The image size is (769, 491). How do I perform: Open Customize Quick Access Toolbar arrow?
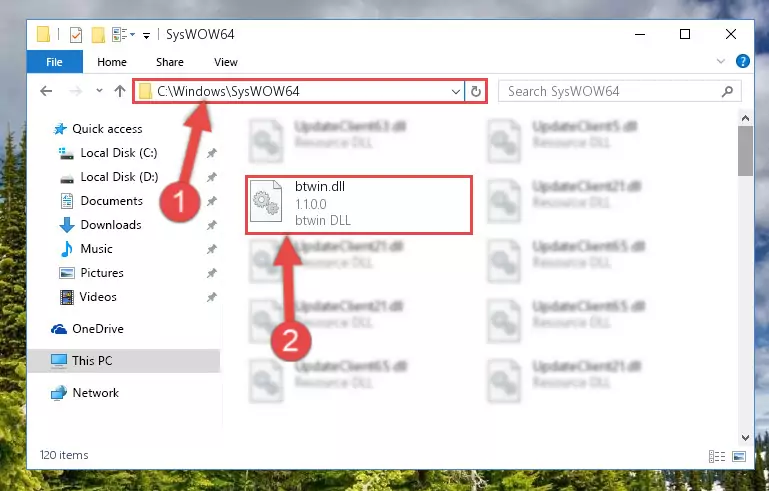pyautogui.click(x=146, y=35)
